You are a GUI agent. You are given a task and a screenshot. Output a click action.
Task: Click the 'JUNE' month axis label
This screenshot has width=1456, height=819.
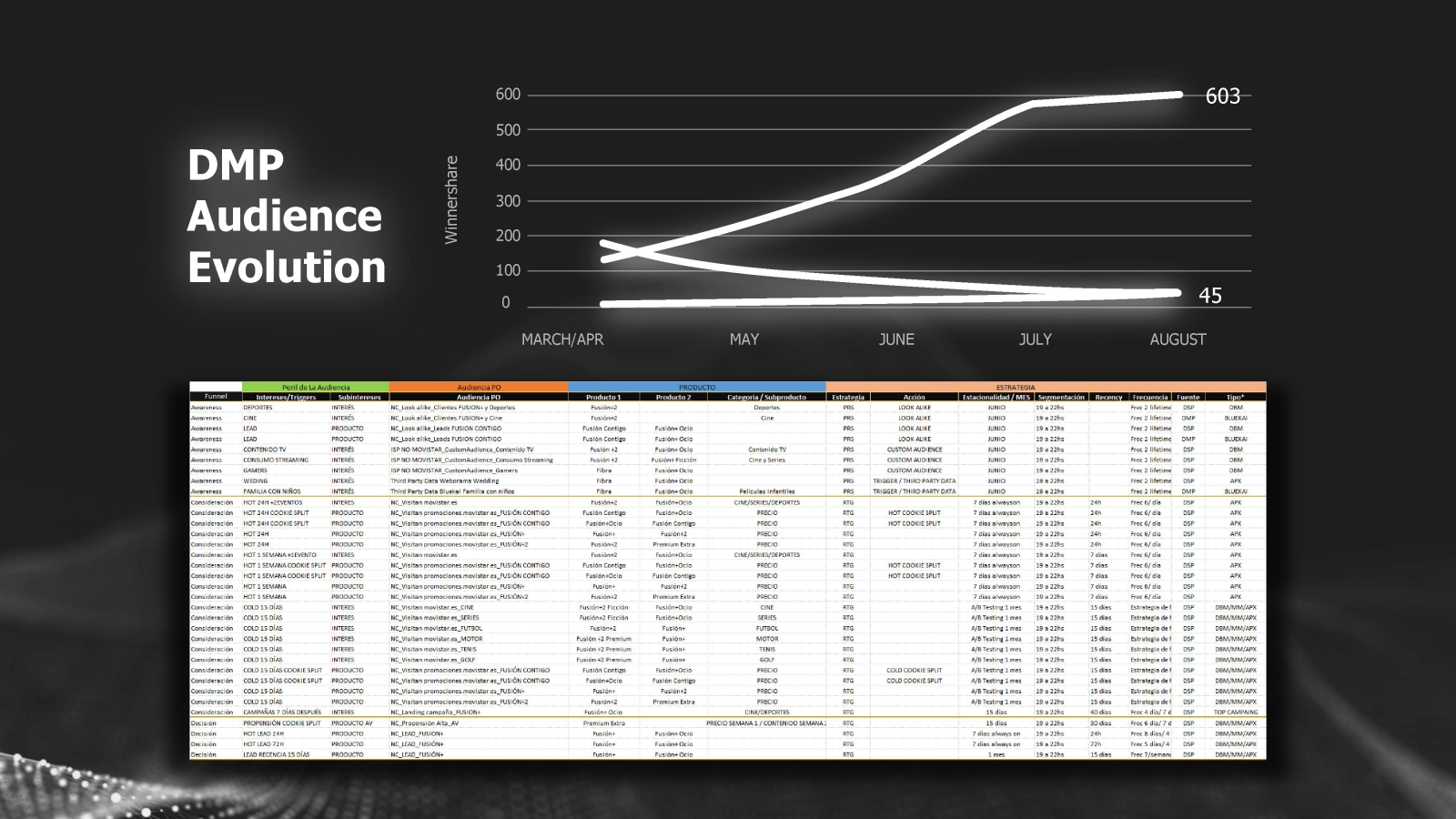point(896,339)
